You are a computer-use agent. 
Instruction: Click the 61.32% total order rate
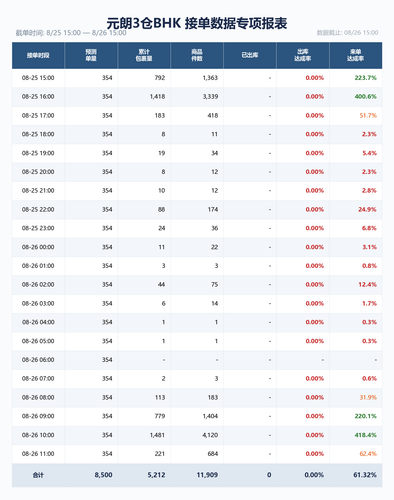tap(365, 475)
